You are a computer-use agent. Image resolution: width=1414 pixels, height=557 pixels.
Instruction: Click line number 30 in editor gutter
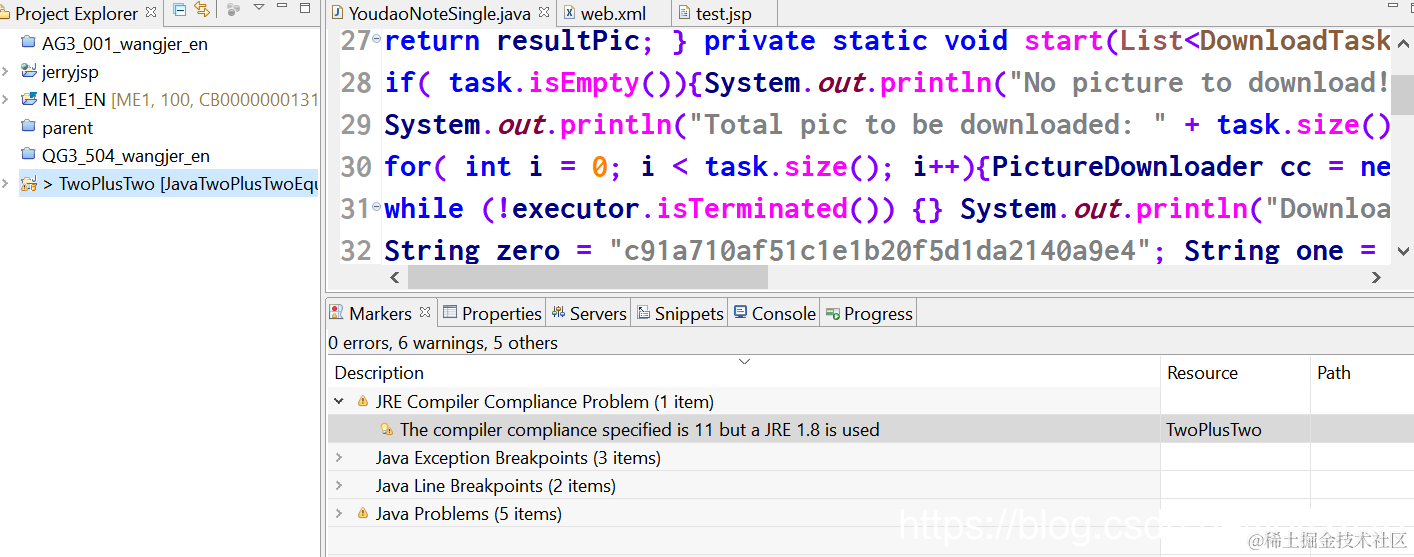coord(355,167)
